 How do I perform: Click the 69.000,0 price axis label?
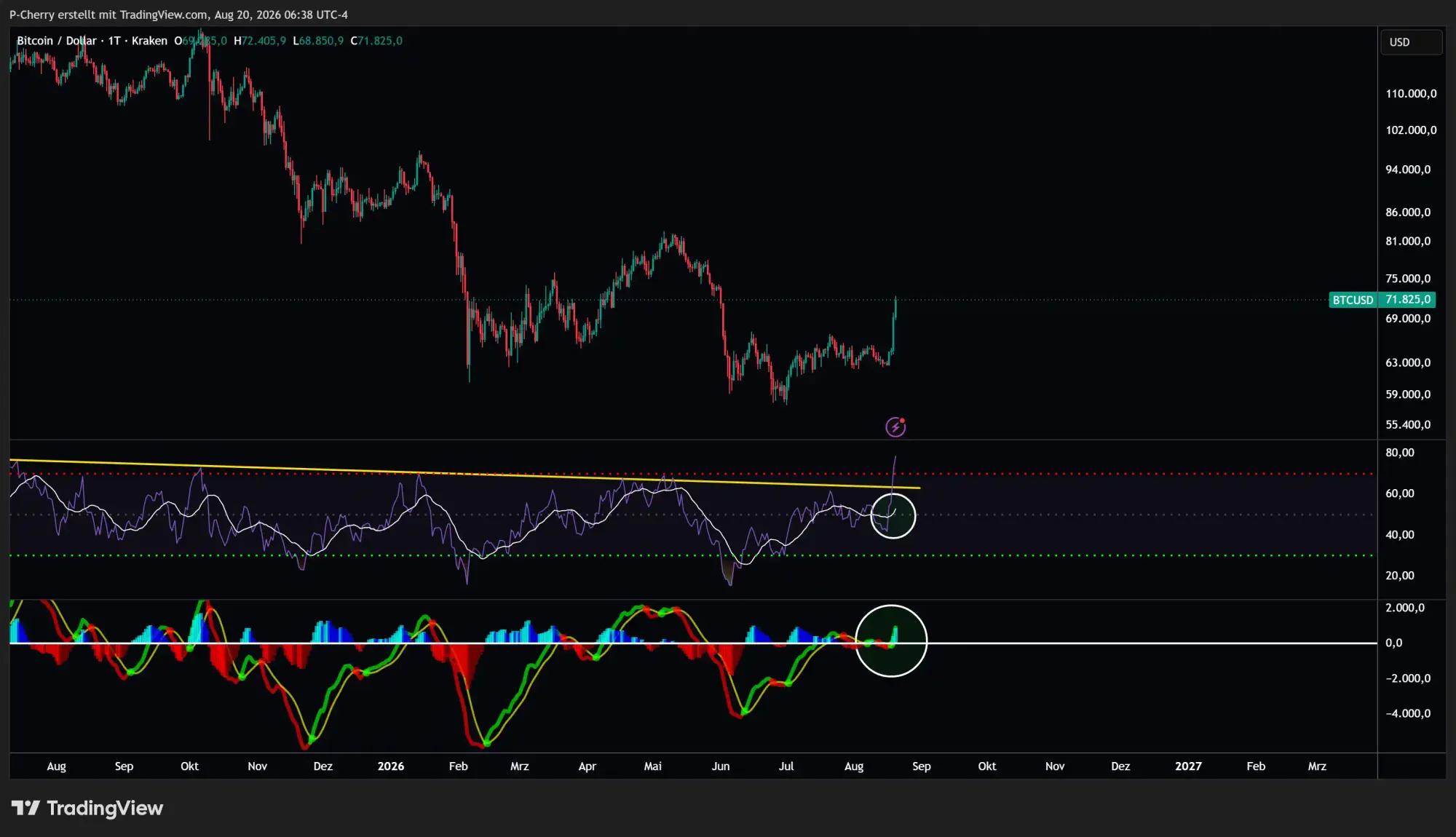pos(1408,319)
